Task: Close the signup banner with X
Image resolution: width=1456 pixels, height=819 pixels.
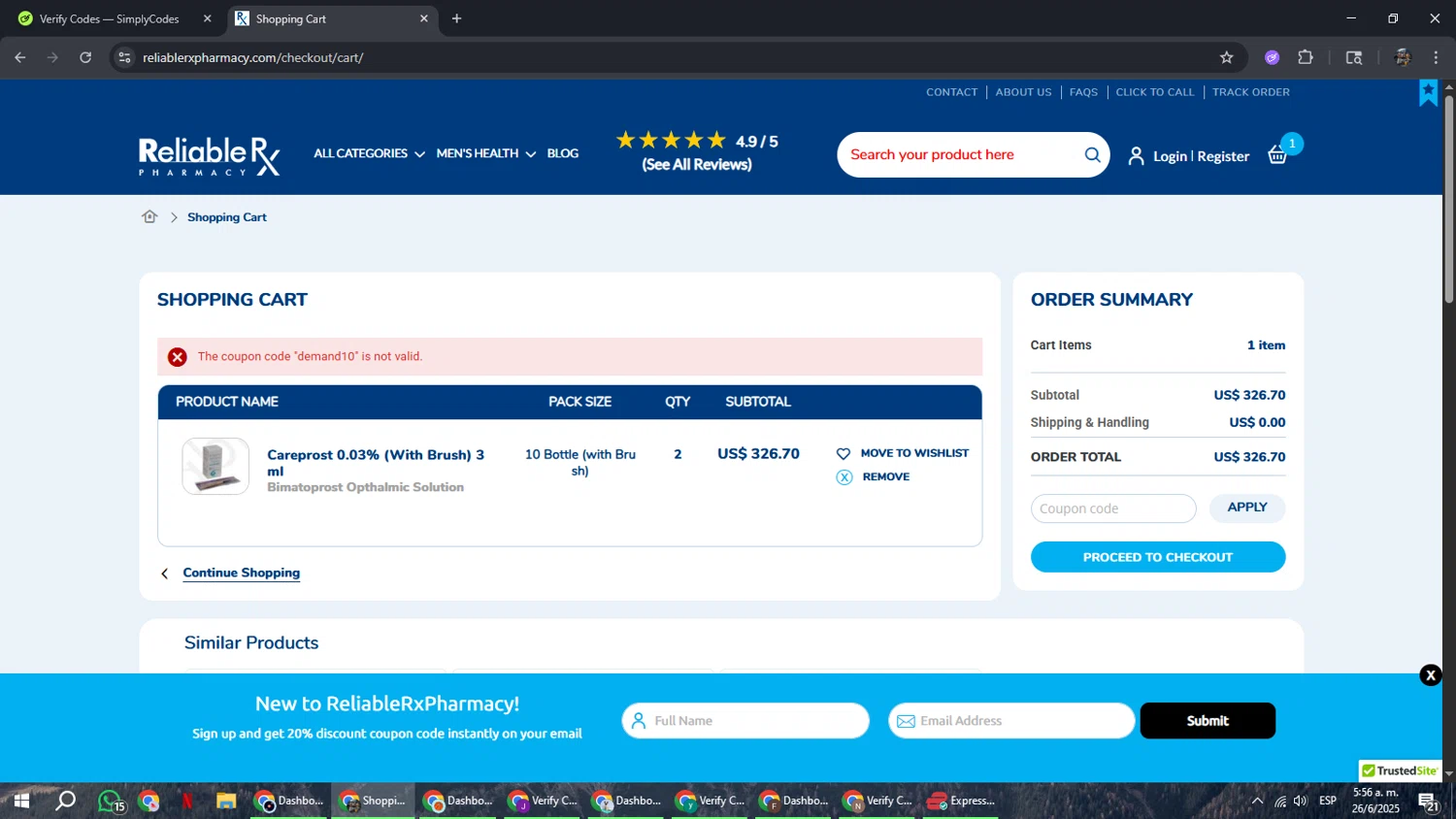Action: pyautogui.click(x=1431, y=675)
